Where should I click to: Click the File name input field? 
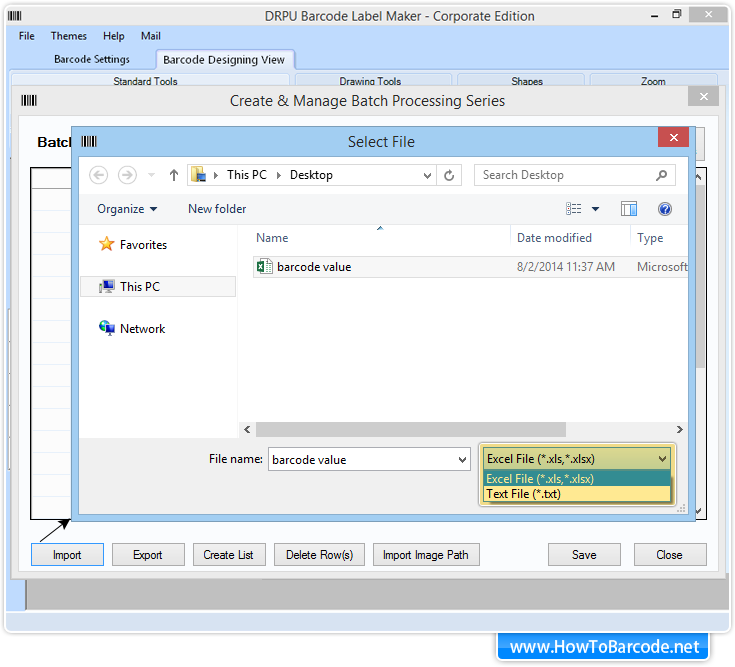(x=362, y=459)
